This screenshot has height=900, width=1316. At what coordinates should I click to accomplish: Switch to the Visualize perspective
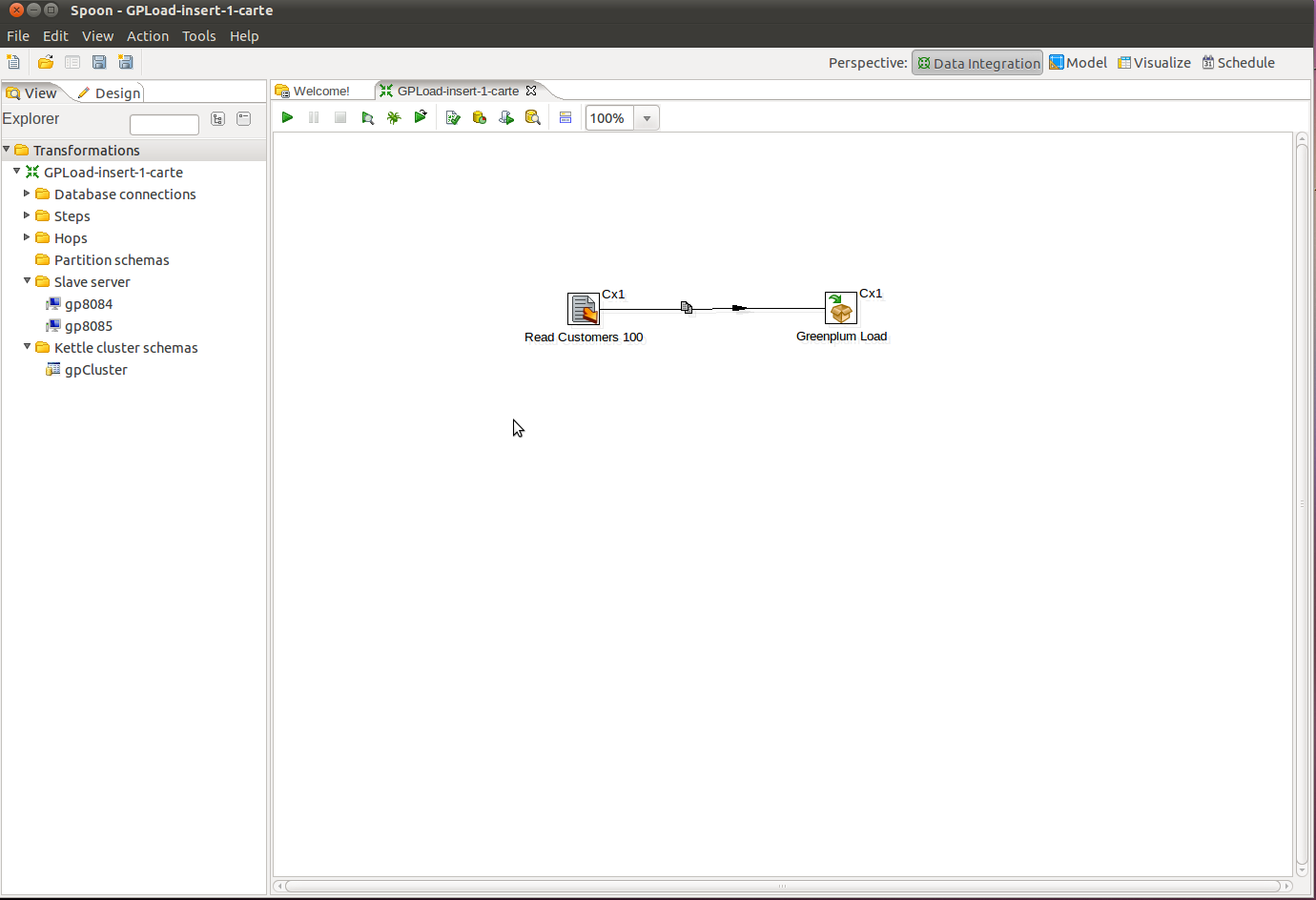point(1154,63)
